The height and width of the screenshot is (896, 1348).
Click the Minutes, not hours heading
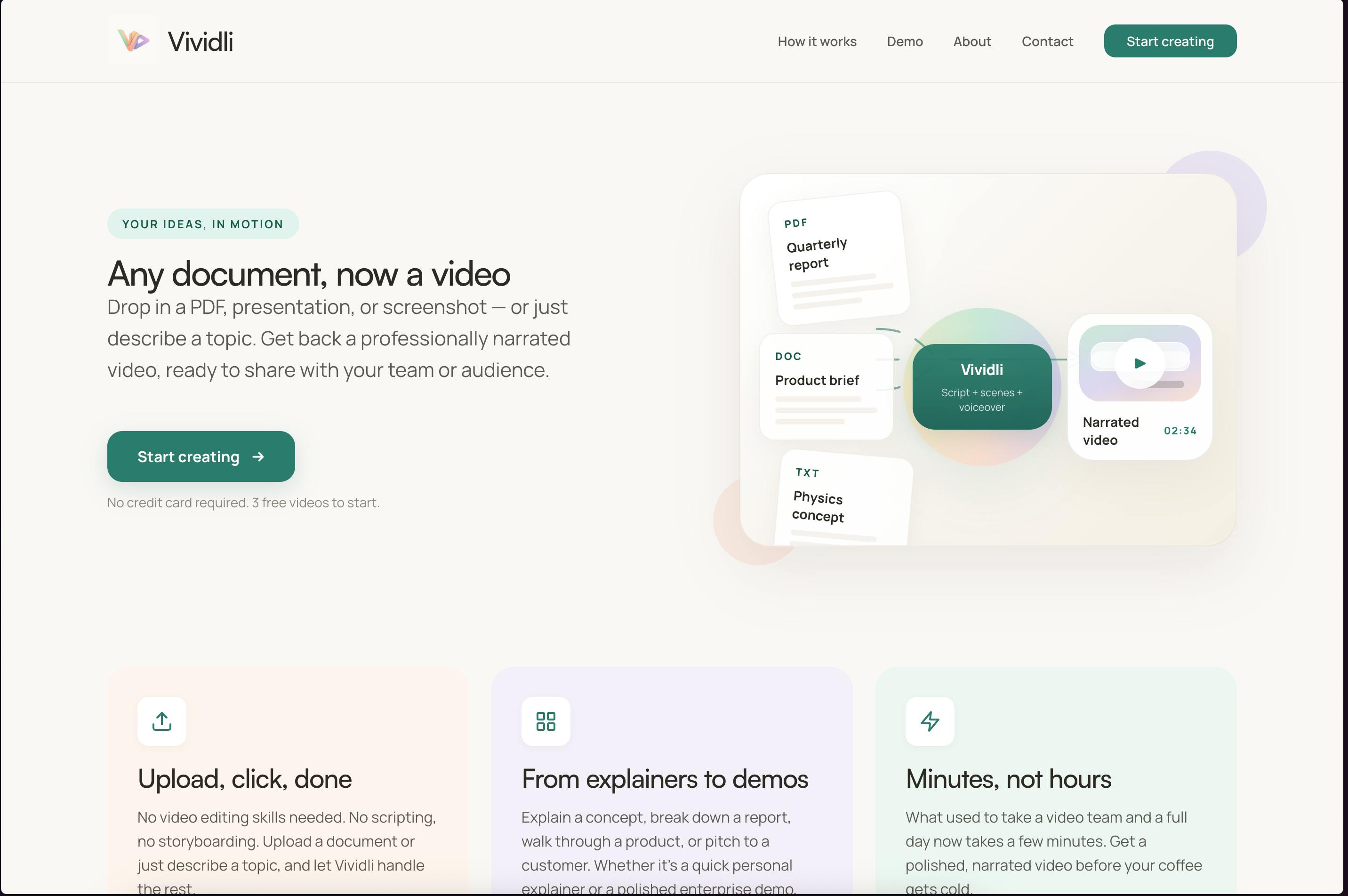tap(1008, 778)
